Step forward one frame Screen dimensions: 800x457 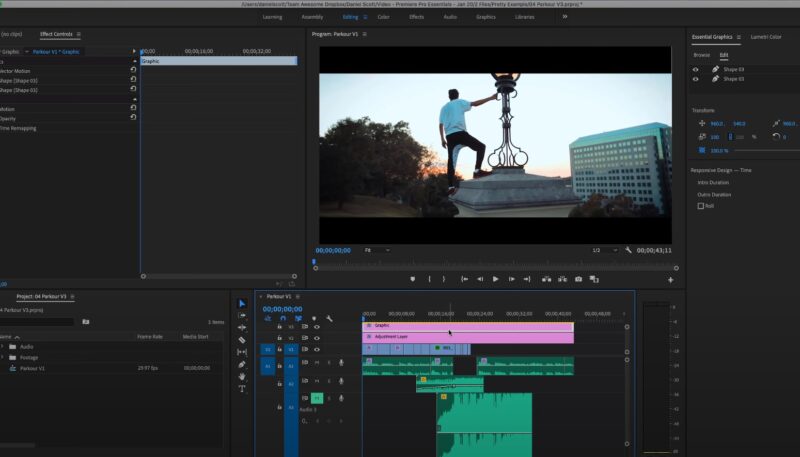coord(511,279)
